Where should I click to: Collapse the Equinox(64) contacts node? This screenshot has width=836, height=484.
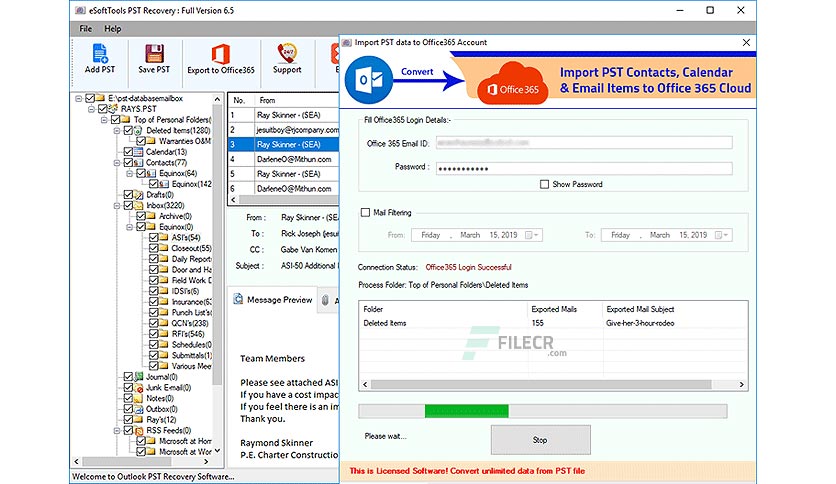tap(130, 173)
